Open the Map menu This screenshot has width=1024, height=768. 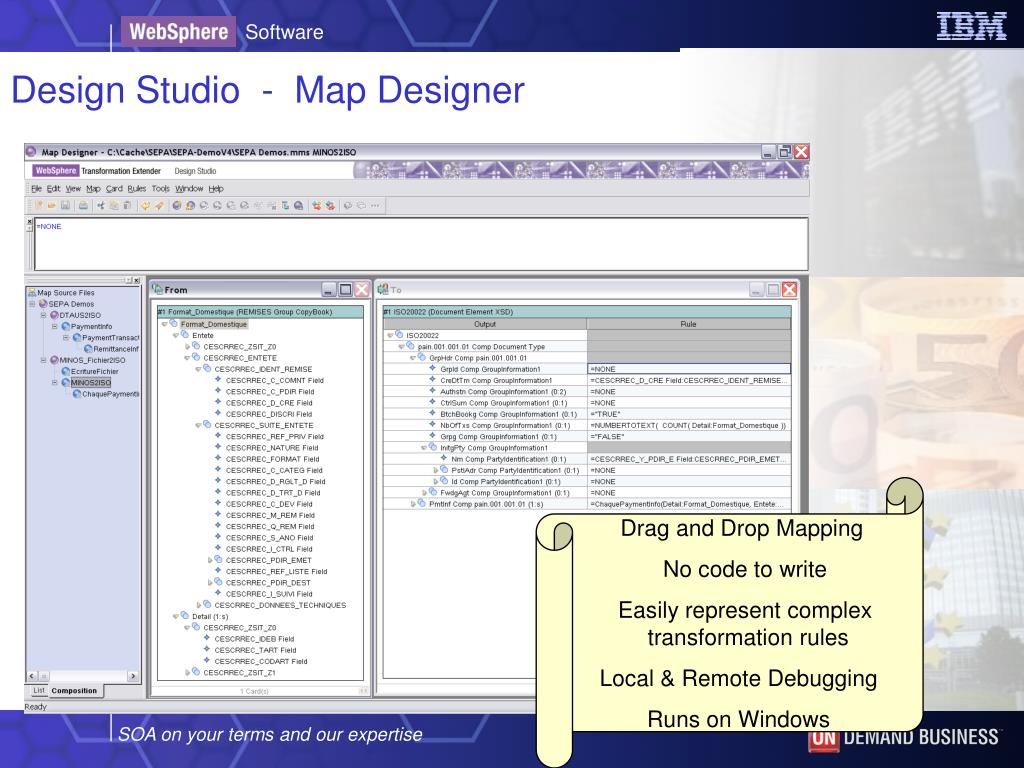93,189
